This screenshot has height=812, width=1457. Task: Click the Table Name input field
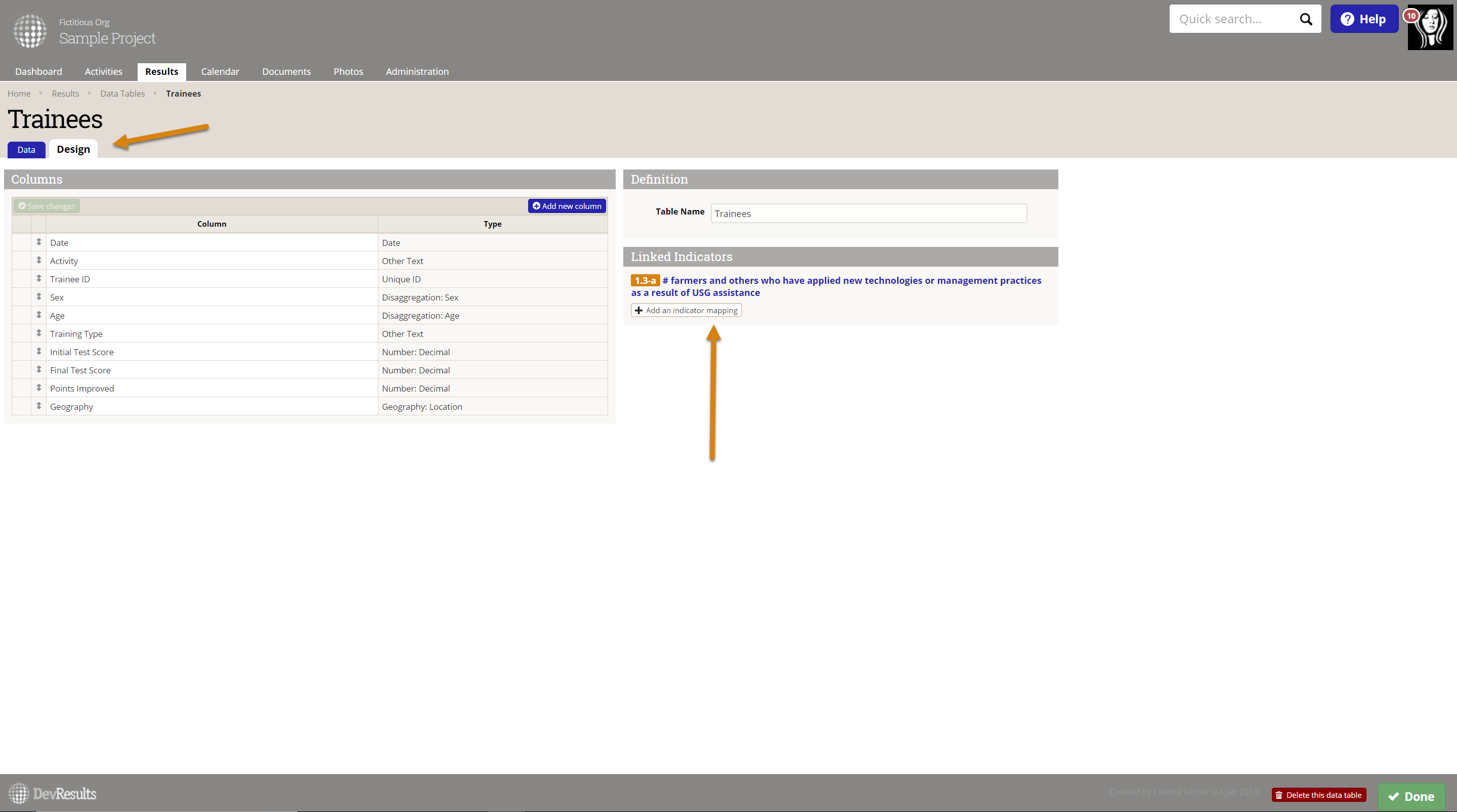tap(868, 213)
